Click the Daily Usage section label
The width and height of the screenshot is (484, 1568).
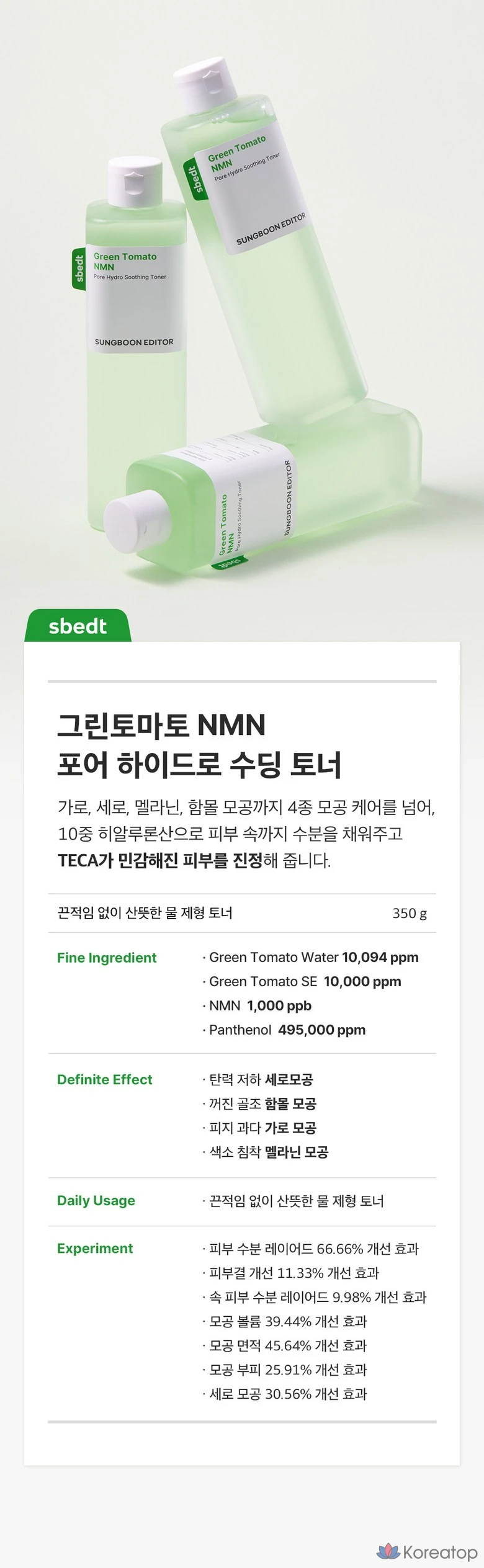click(x=96, y=1200)
